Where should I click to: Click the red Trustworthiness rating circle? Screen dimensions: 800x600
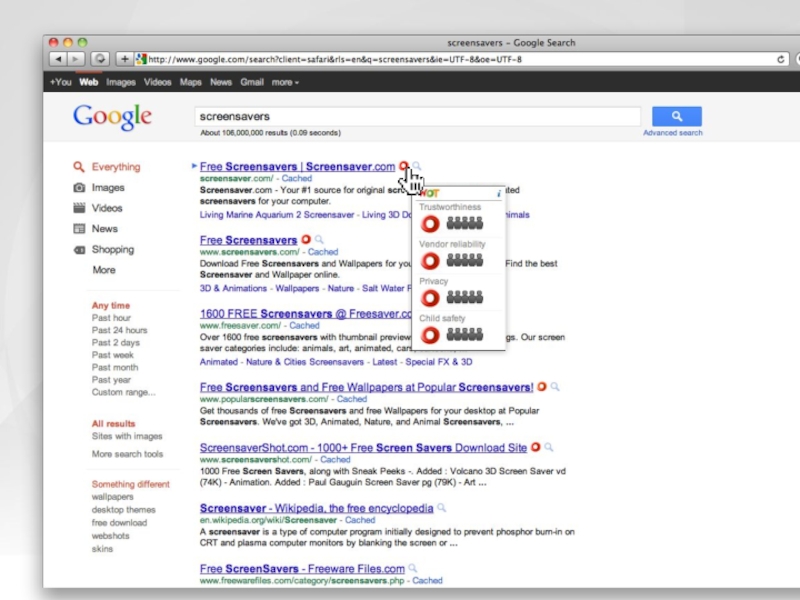click(430, 224)
